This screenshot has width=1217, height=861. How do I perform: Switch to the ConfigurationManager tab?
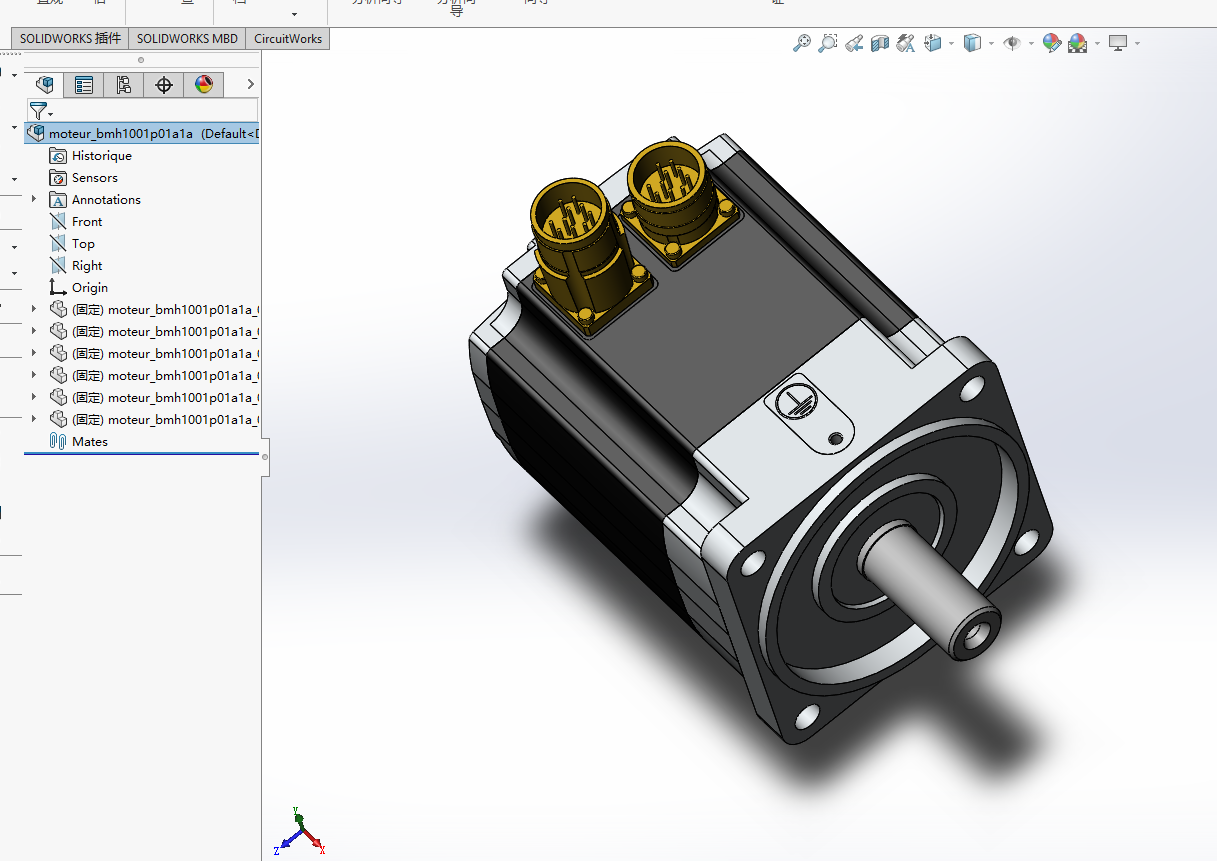click(x=124, y=85)
